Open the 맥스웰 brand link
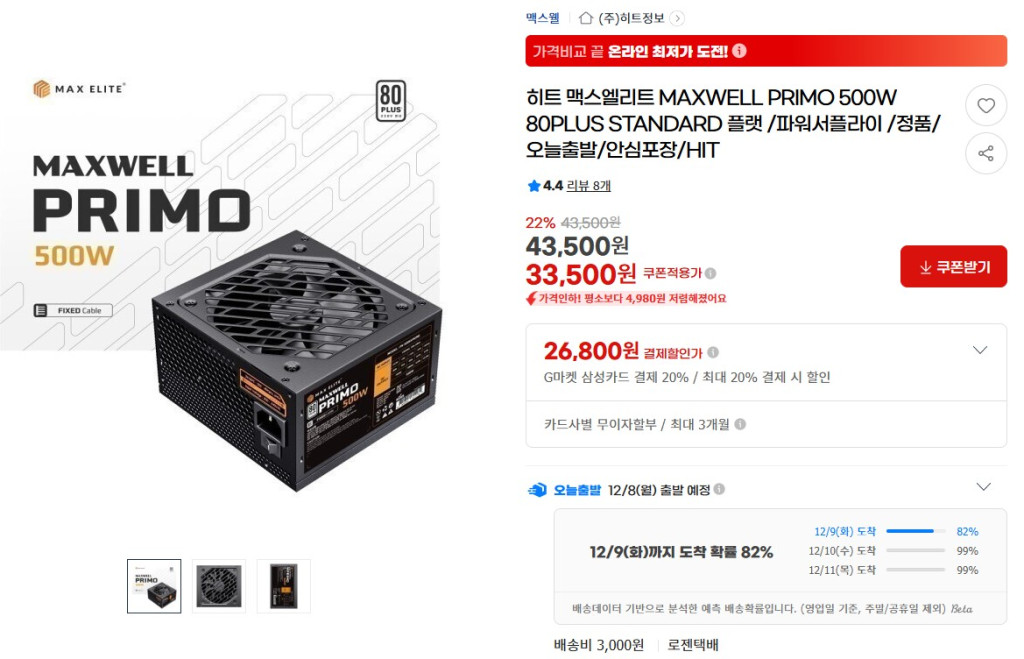Image resolution: width=1024 pixels, height=659 pixels. click(543, 18)
